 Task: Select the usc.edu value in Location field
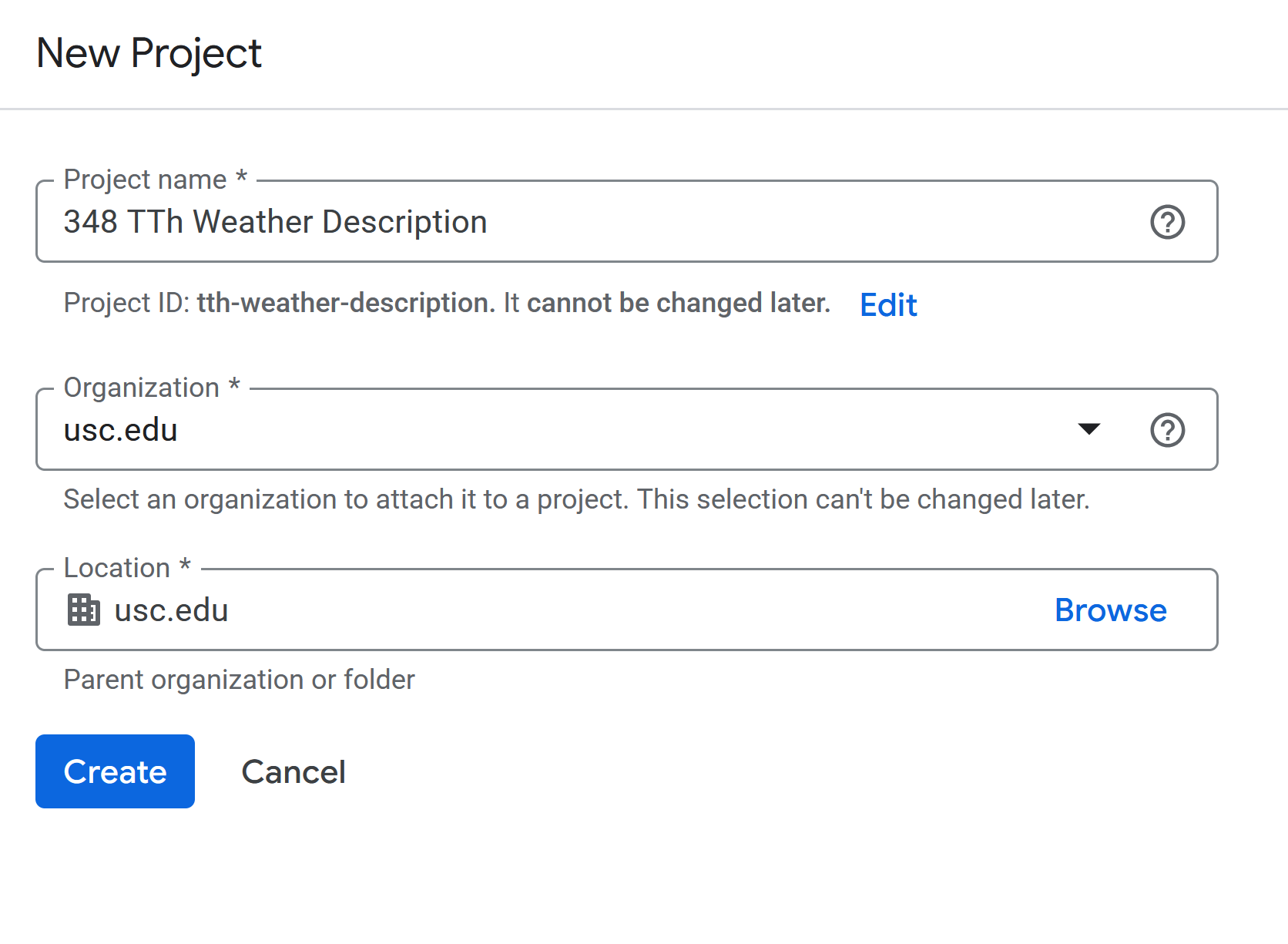(171, 610)
